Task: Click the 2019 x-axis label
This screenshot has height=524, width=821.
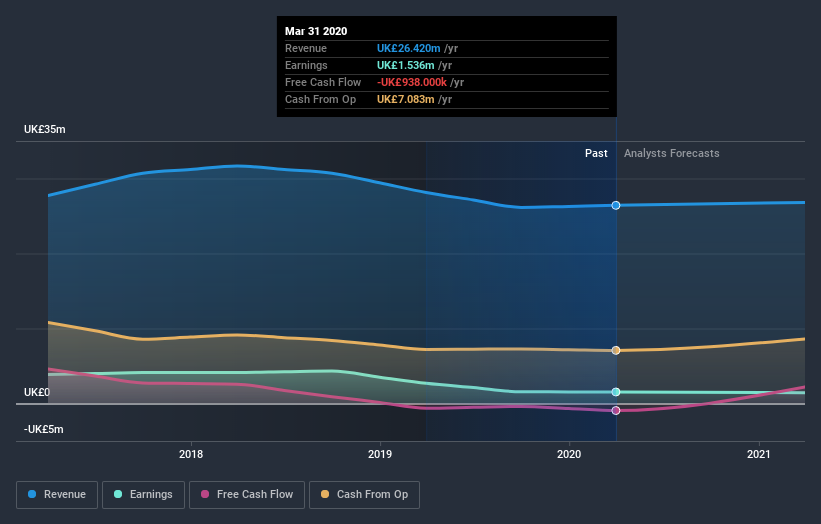Action: click(x=380, y=454)
